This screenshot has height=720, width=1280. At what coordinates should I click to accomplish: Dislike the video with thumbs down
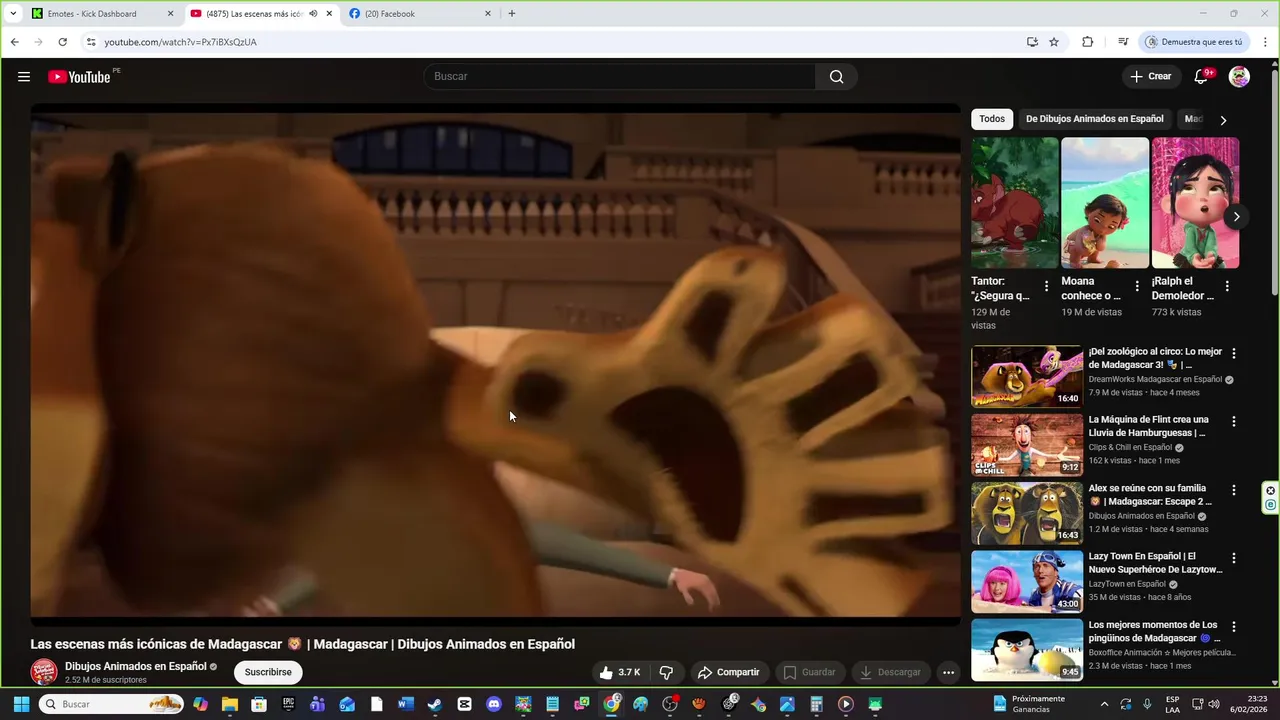tap(666, 672)
